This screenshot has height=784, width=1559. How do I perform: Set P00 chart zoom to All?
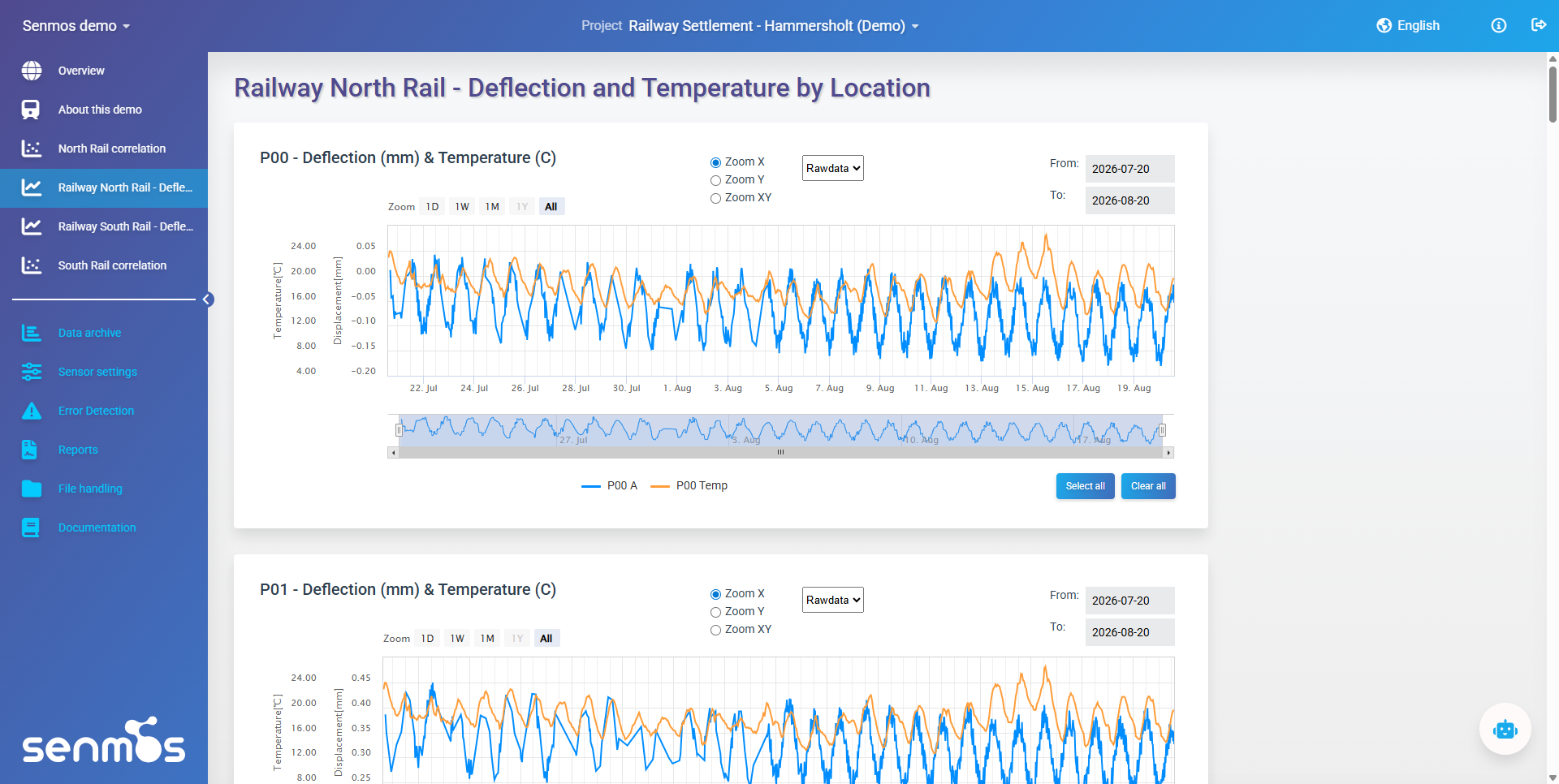(551, 207)
